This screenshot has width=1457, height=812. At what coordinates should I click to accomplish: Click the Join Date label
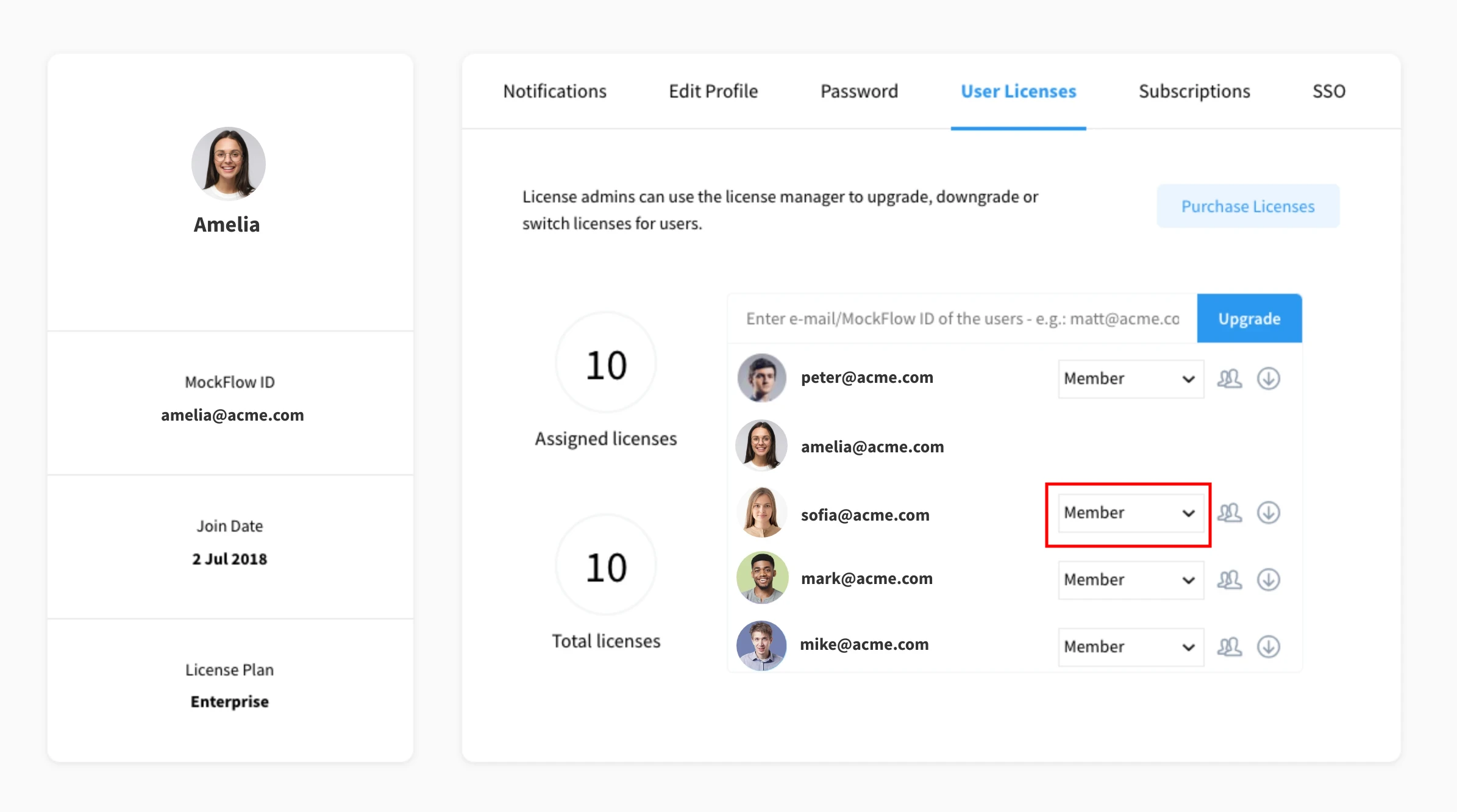click(x=230, y=526)
